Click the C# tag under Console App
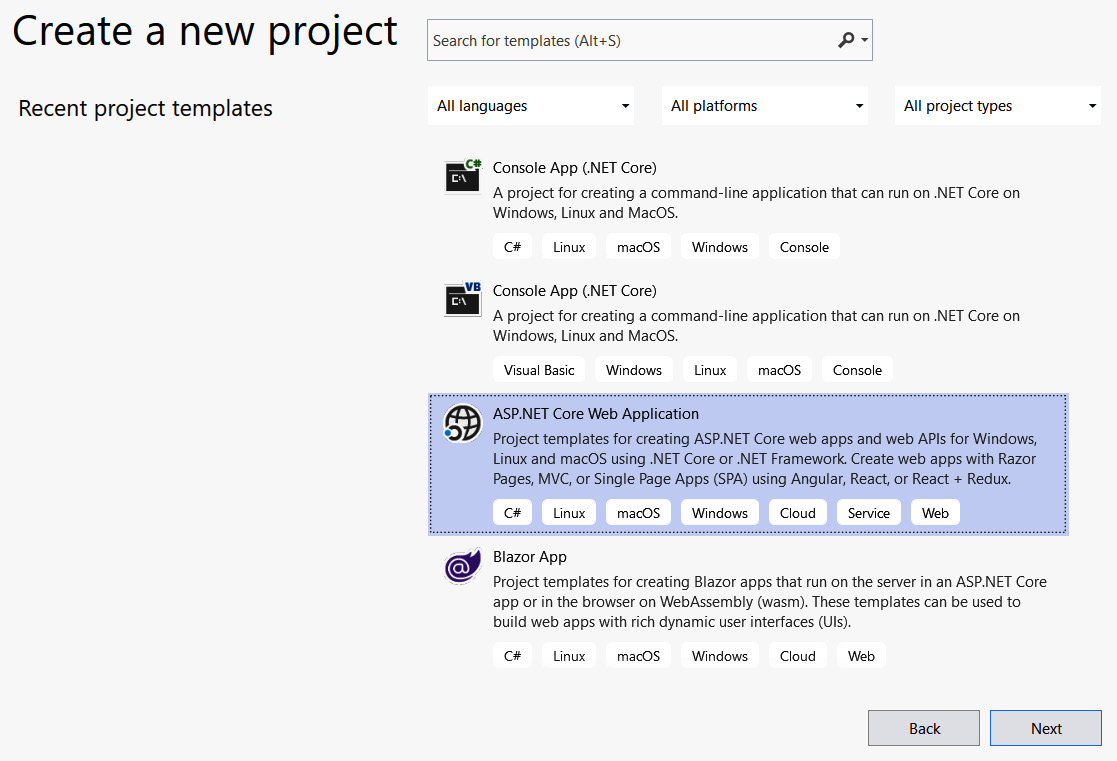Screen dimensions: 1117x761 [512, 246]
